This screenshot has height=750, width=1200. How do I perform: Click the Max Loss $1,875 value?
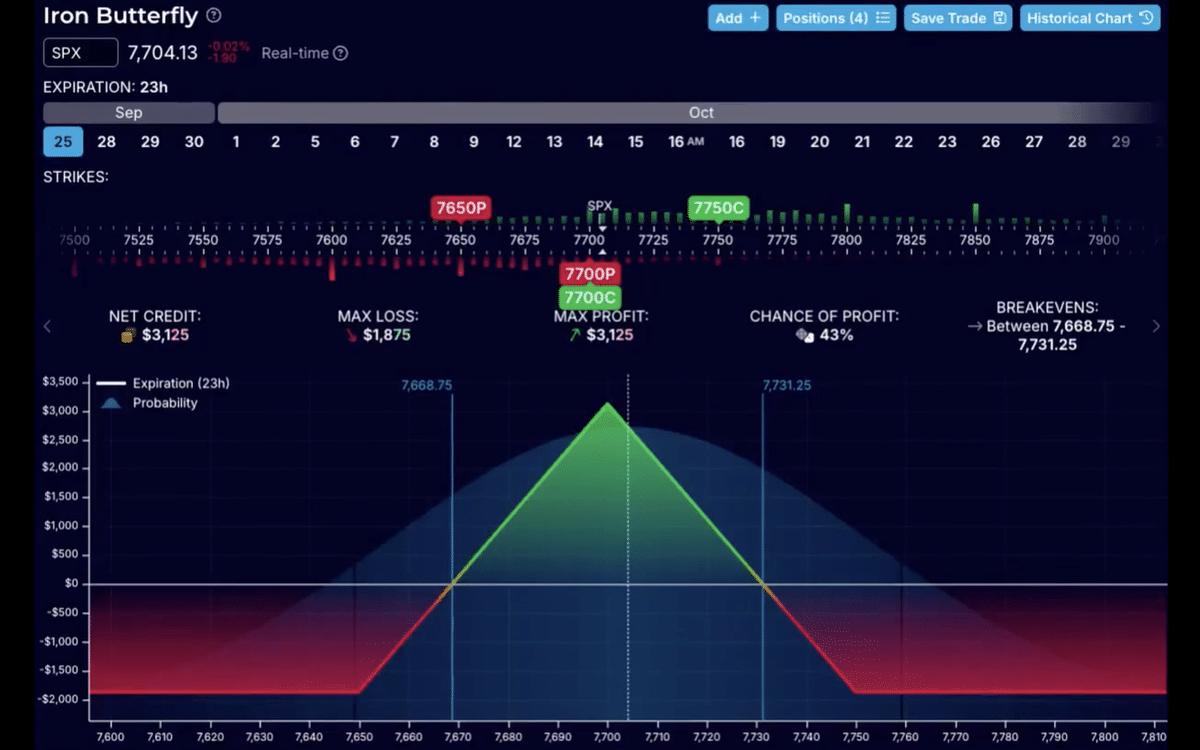tap(386, 335)
